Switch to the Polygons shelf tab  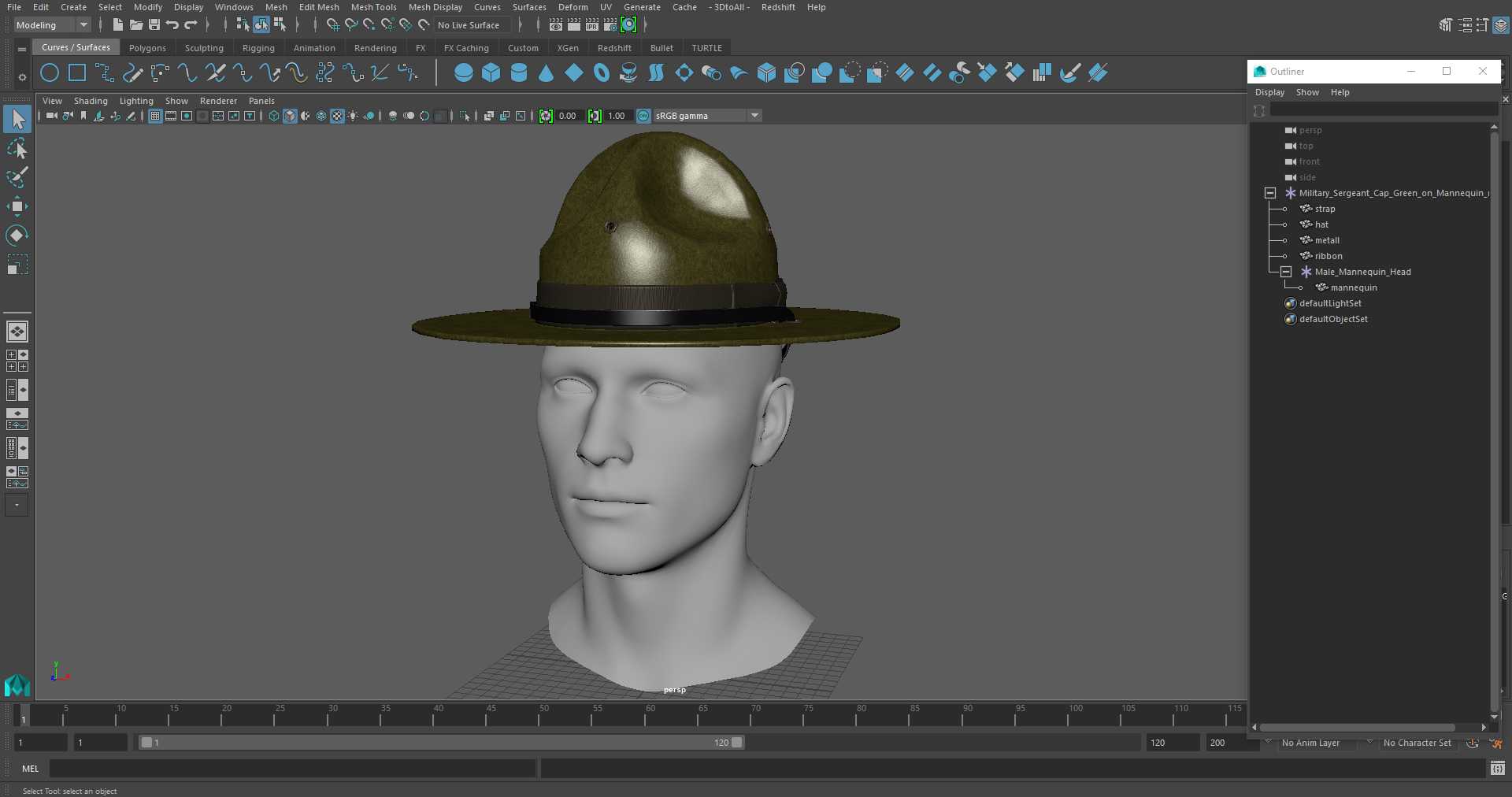click(147, 48)
